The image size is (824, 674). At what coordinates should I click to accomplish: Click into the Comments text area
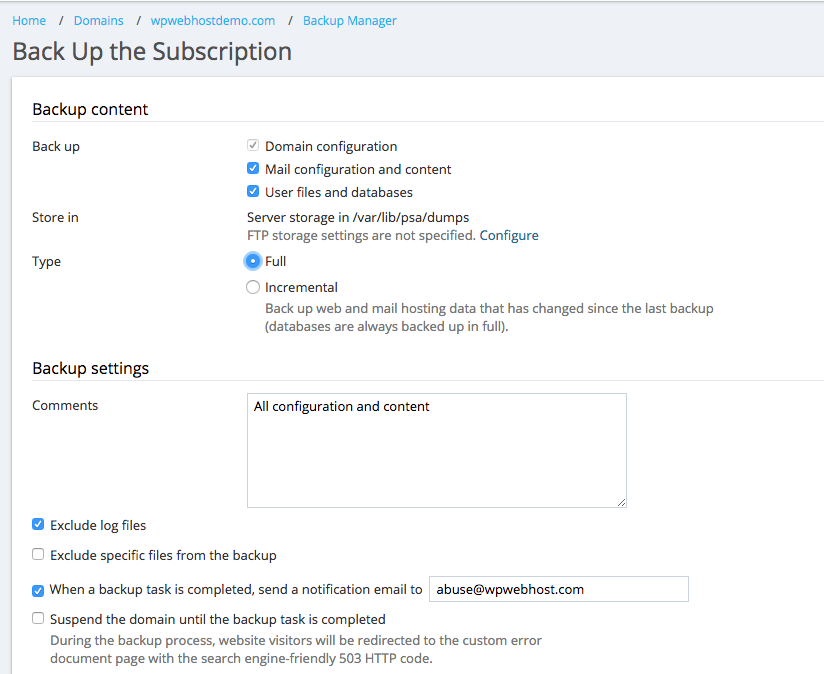pos(437,450)
